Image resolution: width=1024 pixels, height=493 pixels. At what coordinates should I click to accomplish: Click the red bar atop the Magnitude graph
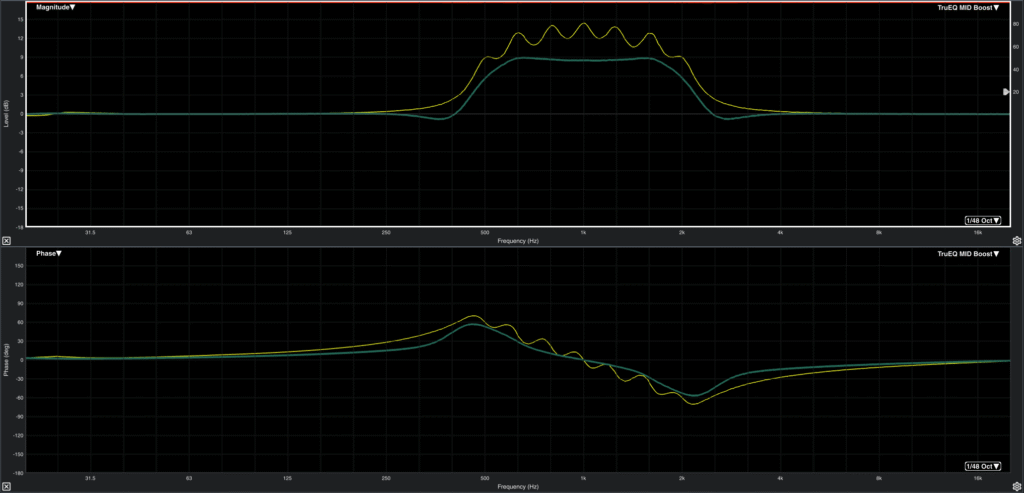coord(520,2)
